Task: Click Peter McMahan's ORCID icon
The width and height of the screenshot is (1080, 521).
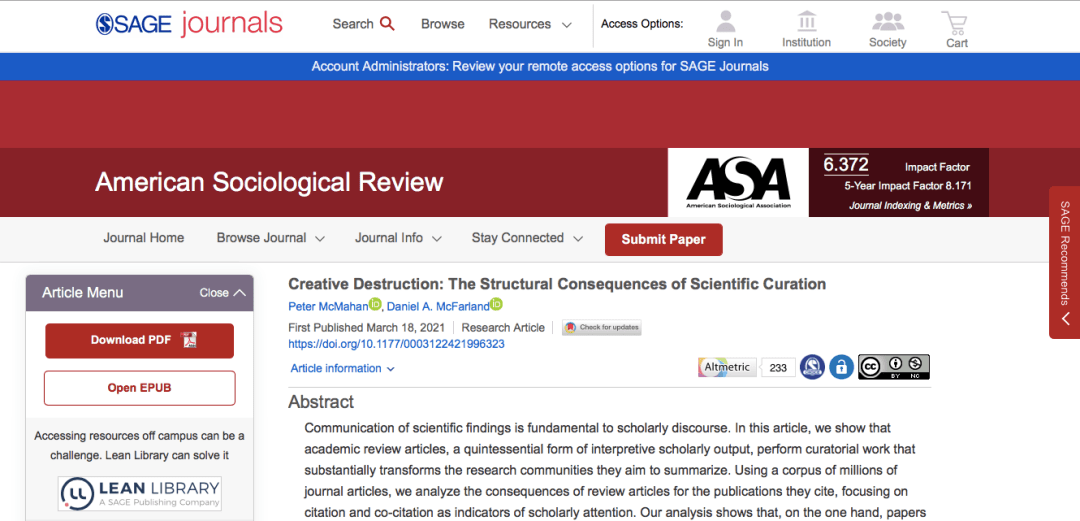Action: [375, 305]
